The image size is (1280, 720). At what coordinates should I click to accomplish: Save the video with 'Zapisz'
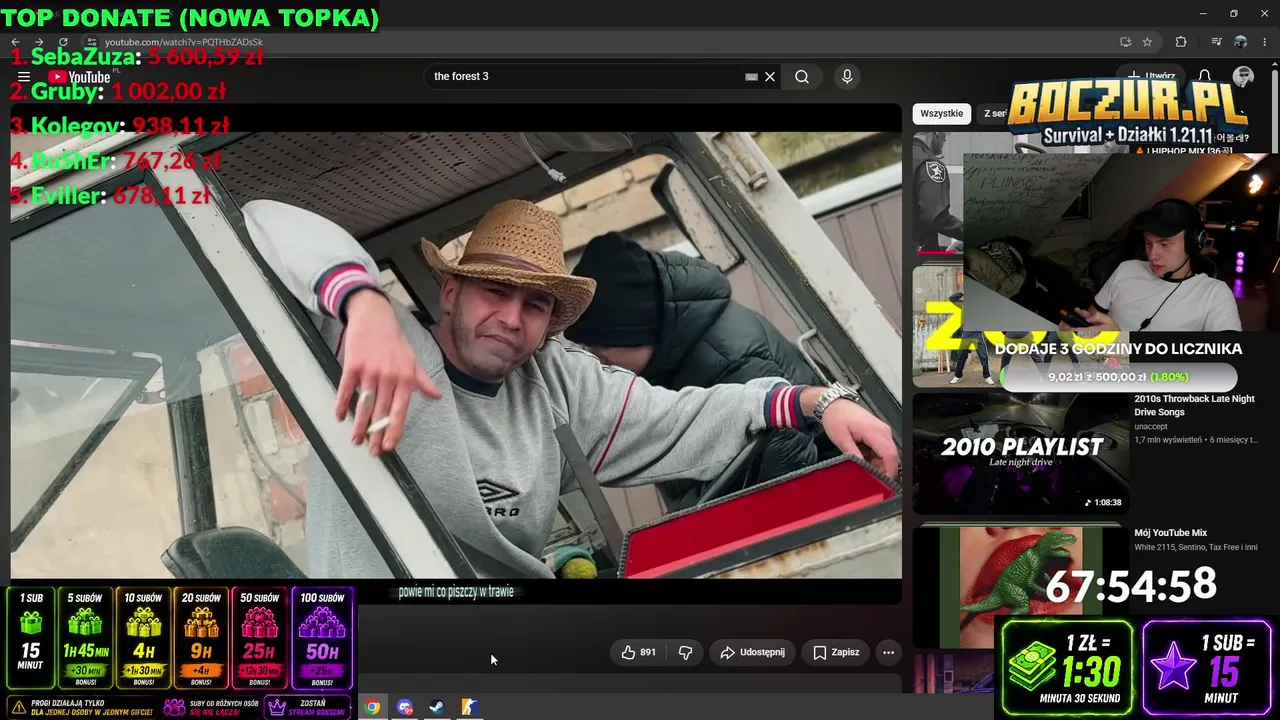836,652
